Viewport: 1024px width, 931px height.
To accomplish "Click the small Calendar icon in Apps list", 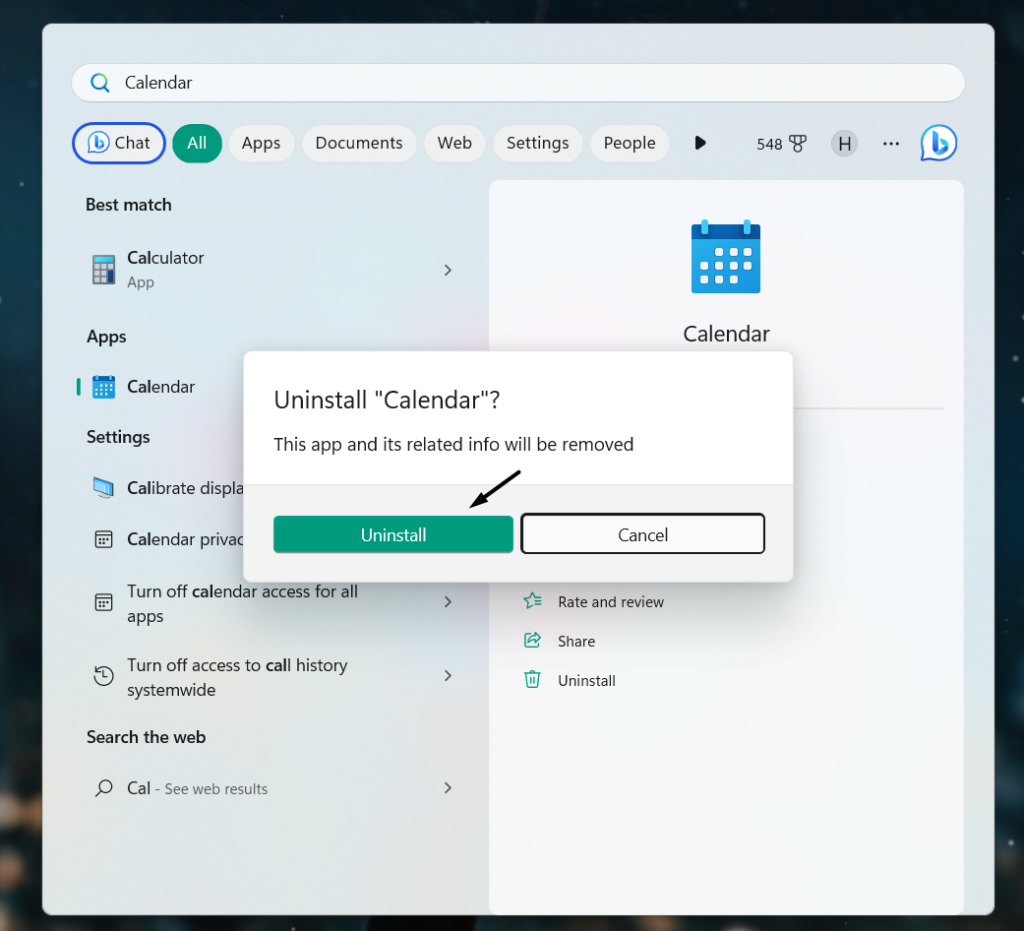I will pos(103,387).
